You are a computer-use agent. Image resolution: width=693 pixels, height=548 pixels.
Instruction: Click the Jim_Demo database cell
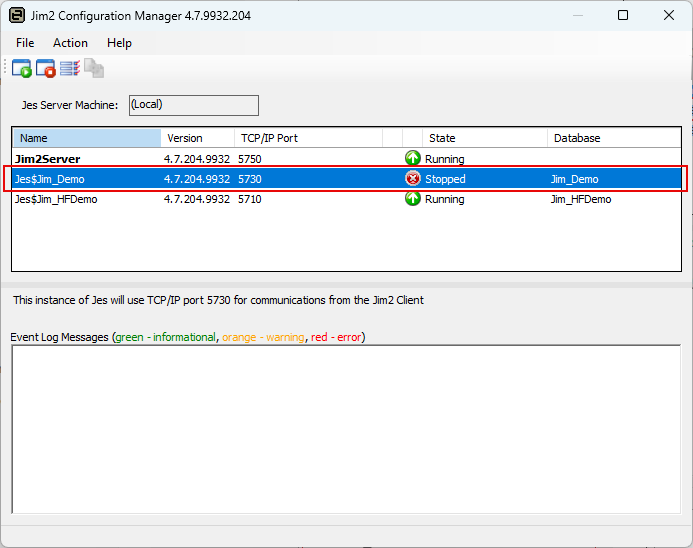575,179
